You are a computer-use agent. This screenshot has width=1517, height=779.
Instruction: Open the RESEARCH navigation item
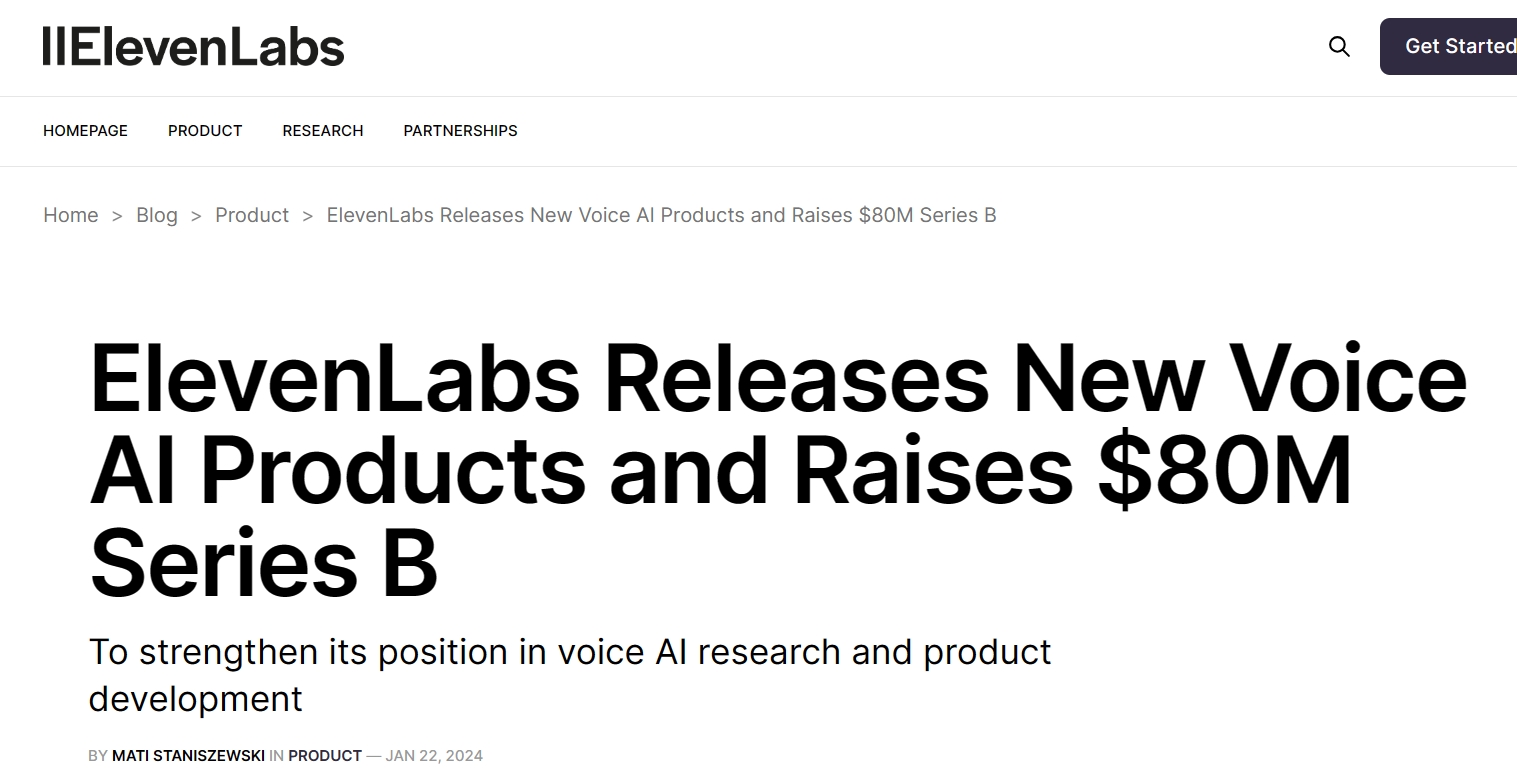tap(323, 131)
